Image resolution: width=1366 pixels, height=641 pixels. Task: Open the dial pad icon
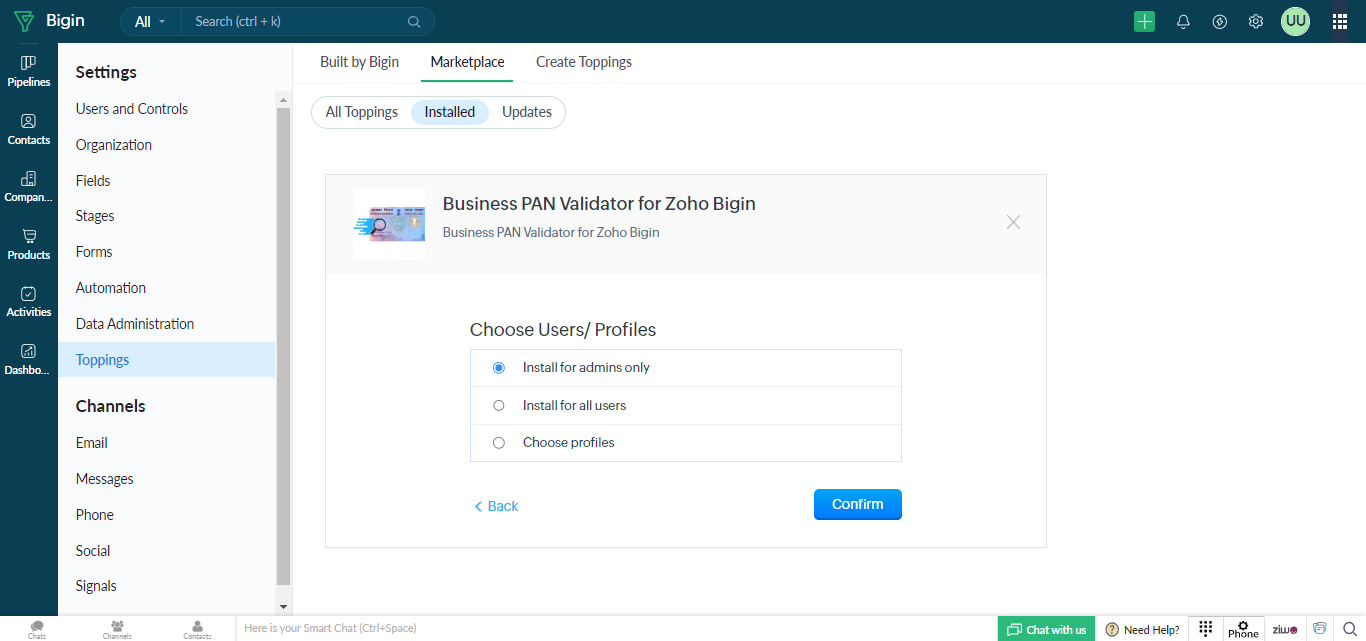pos(1205,628)
